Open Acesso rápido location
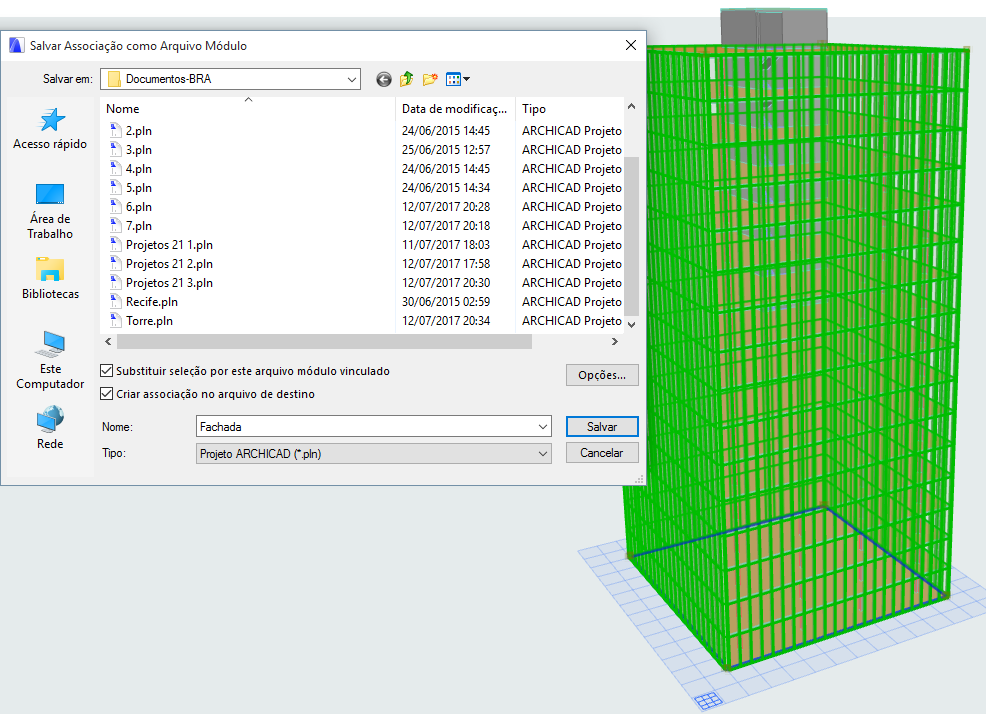 50,129
